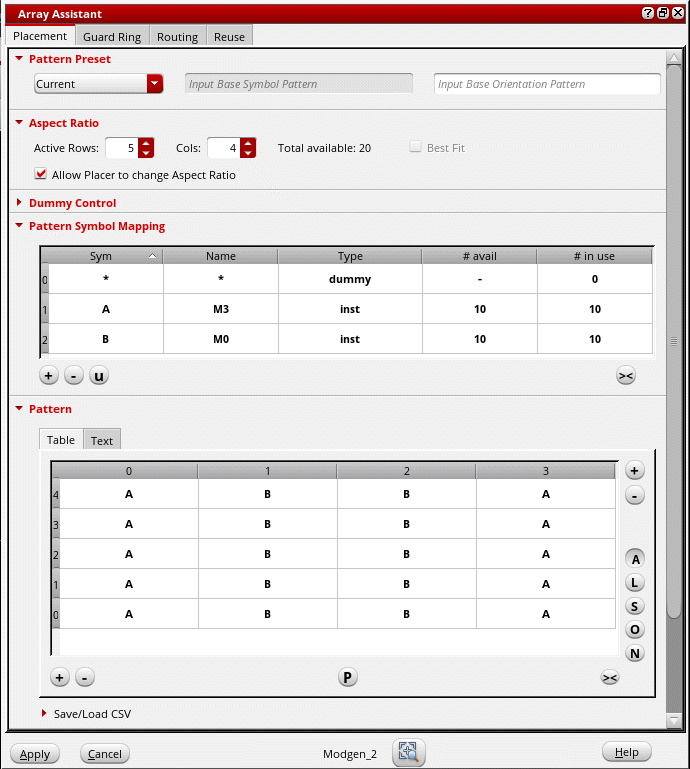Switch to the Guard Ring tab

(x=112, y=37)
